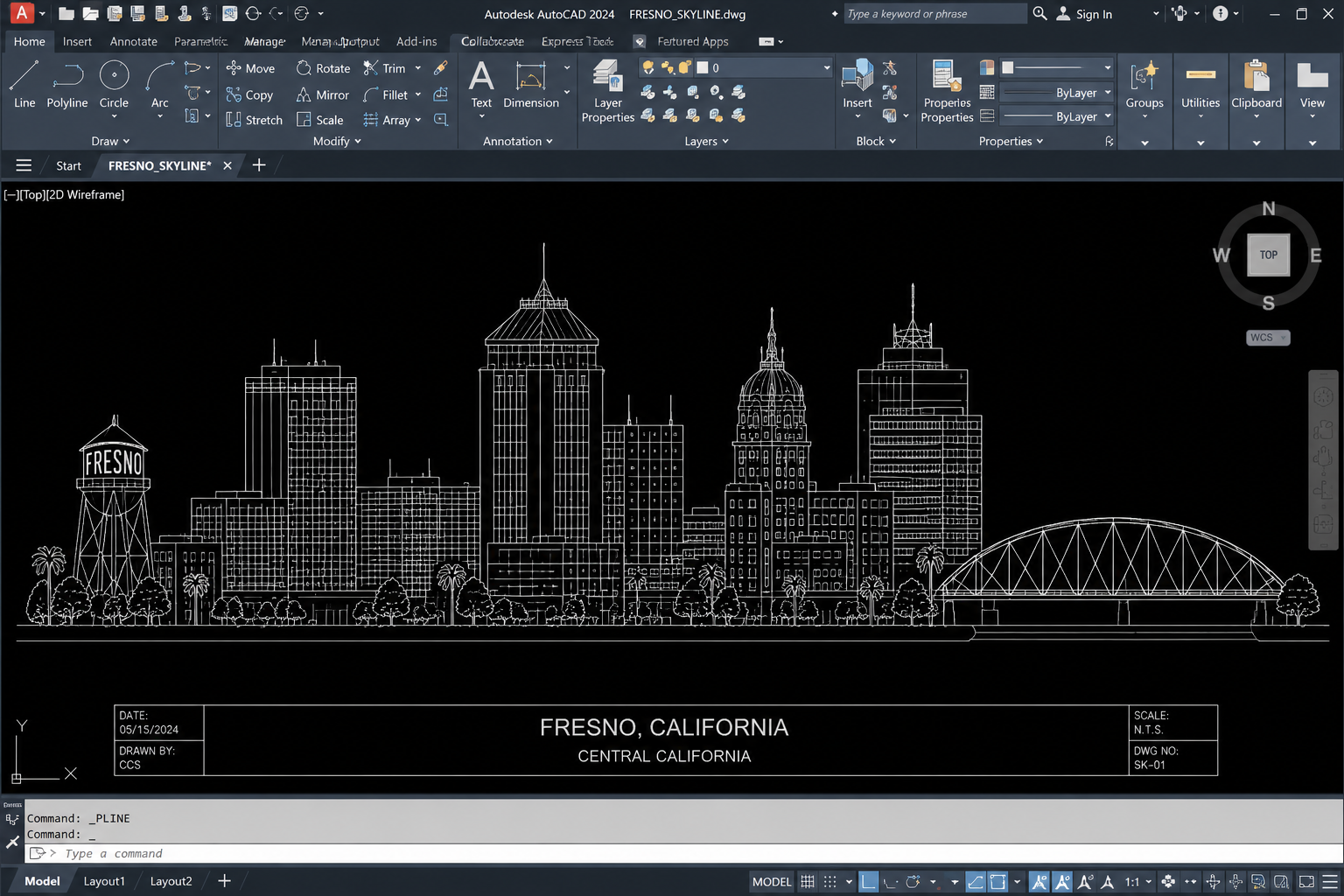Click the Rotate tool
Screen dimensions: 1344x896
tap(323, 68)
